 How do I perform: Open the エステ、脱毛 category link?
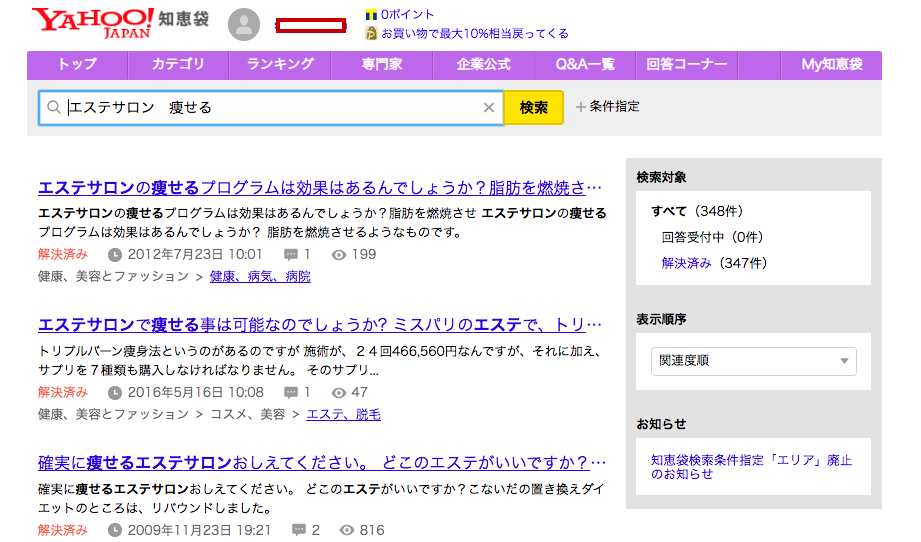click(343, 414)
